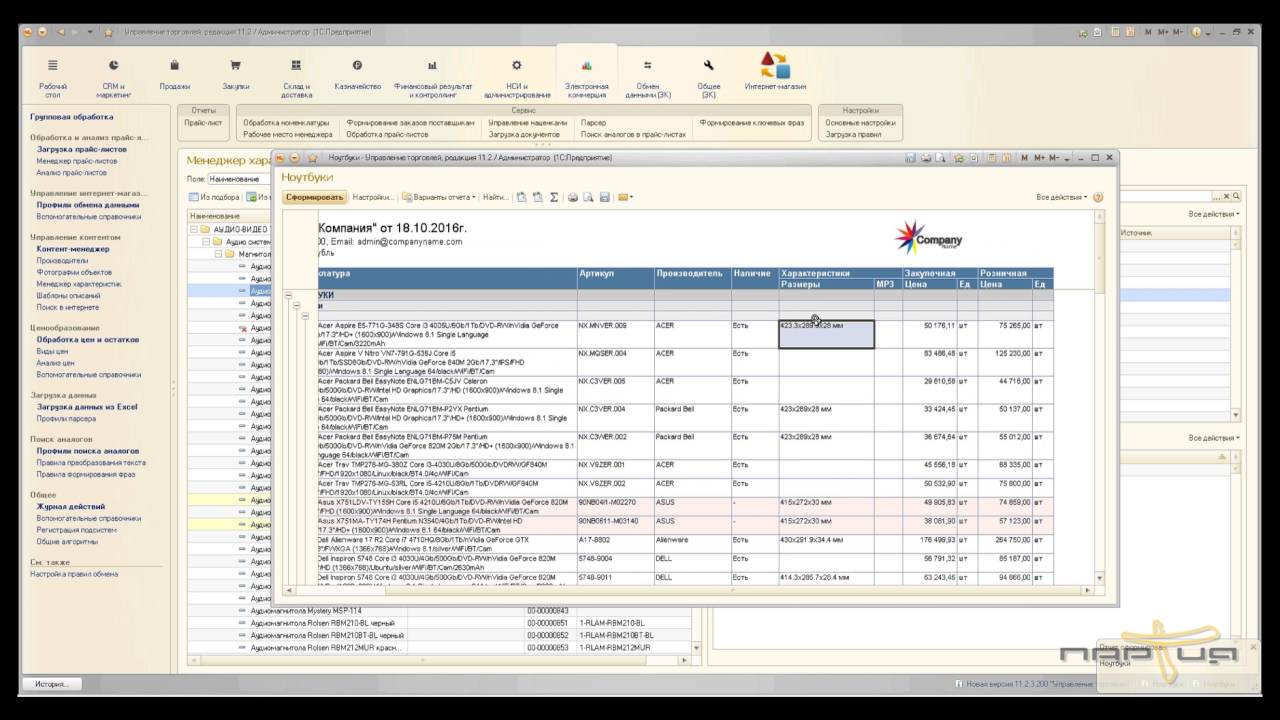This screenshot has width=1280, height=720.
Task: Open Контент-менеджер in left panel
Action: pyautogui.click(x=73, y=248)
